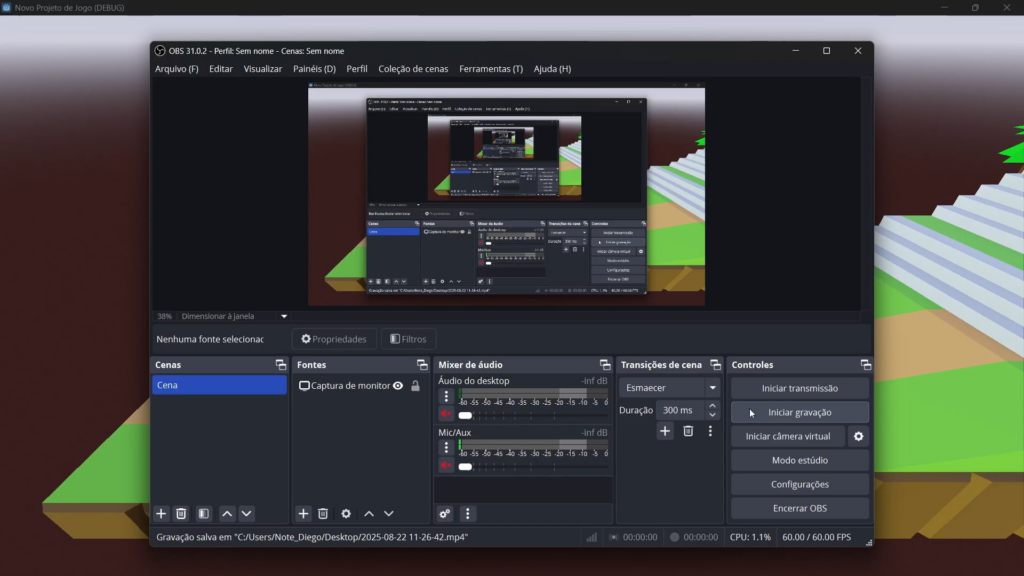Move scene up in Cenas panel
Image resolution: width=1024 pixels, height=576 pixels.
click(x=227, y=514)
